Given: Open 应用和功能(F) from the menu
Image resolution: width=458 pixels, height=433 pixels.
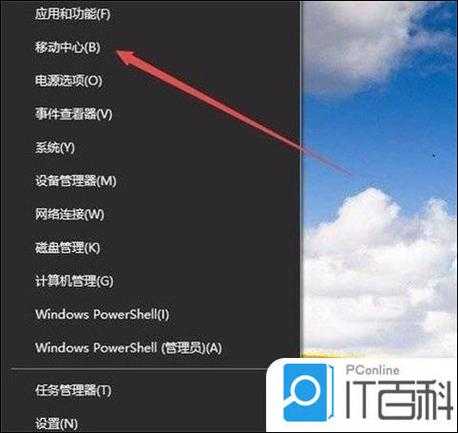Looking at the screenshot, I should click(x=73, y=14).
